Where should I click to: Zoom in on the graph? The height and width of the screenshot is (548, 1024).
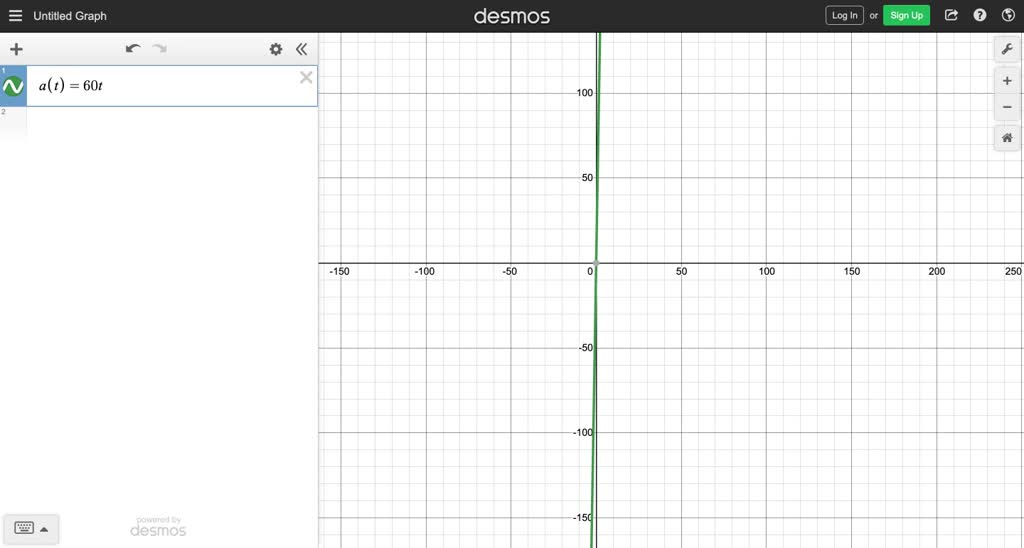click(x=1006, y=81)
